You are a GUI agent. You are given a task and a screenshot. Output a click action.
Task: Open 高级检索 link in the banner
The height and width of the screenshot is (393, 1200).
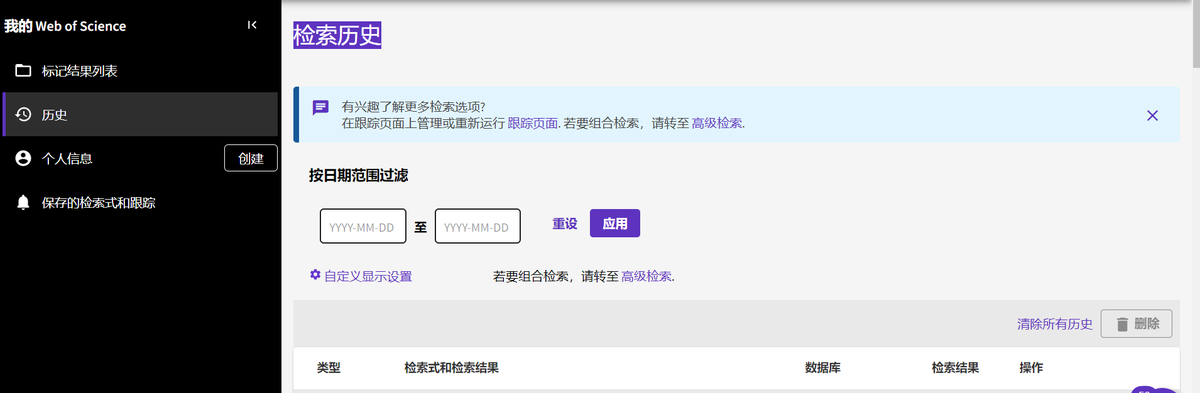pos(717,123)
